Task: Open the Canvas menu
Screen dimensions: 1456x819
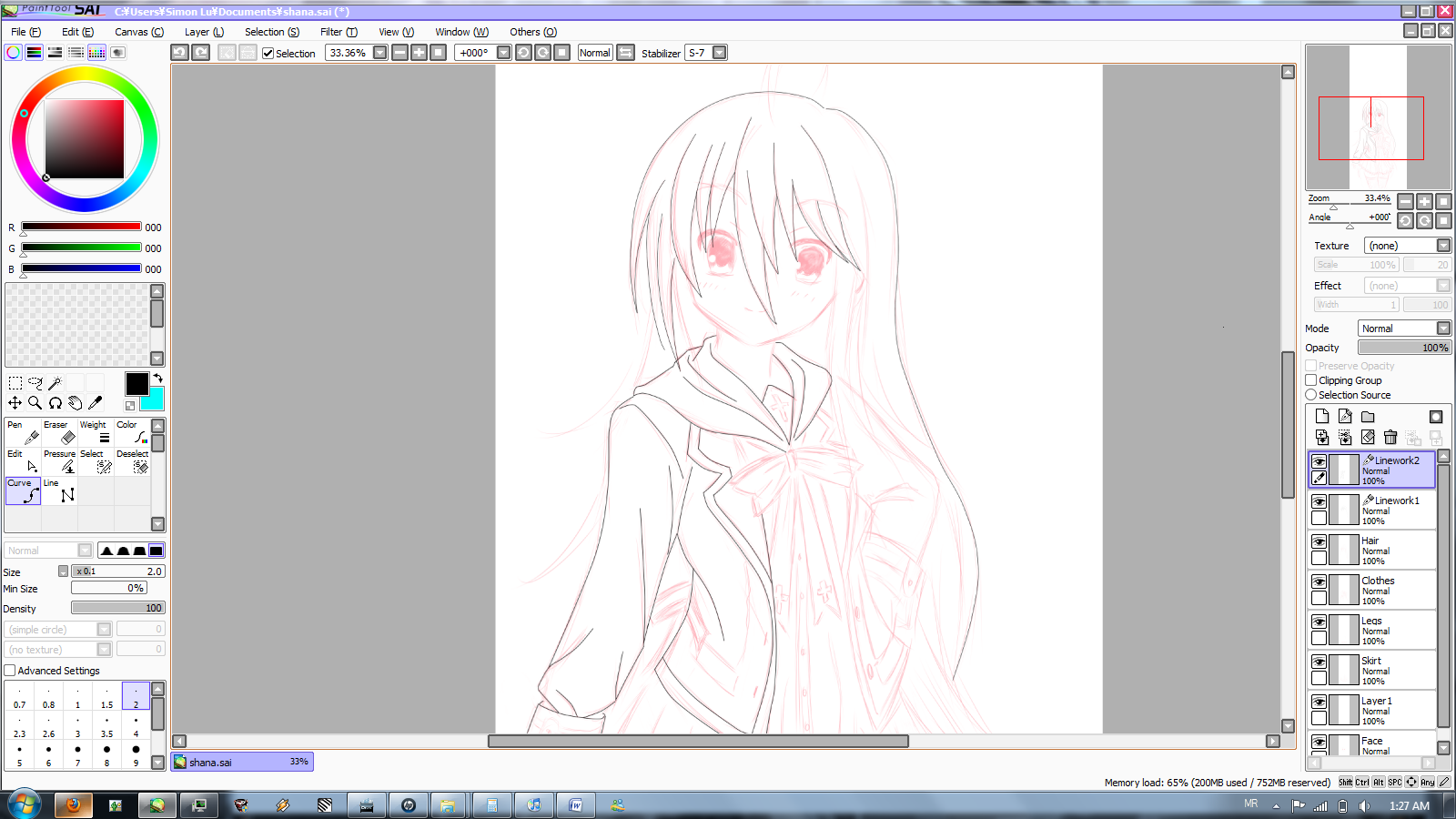Action: [x=139, y=32]
